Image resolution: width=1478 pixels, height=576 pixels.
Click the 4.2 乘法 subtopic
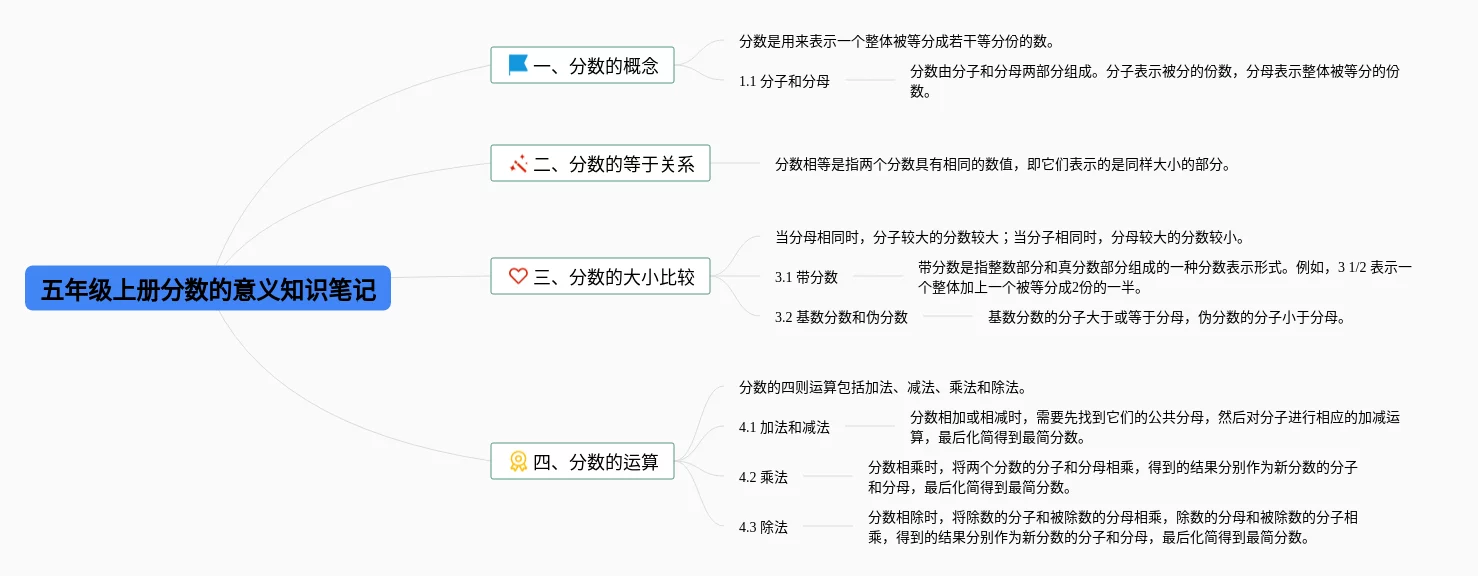tap(763, 477)
